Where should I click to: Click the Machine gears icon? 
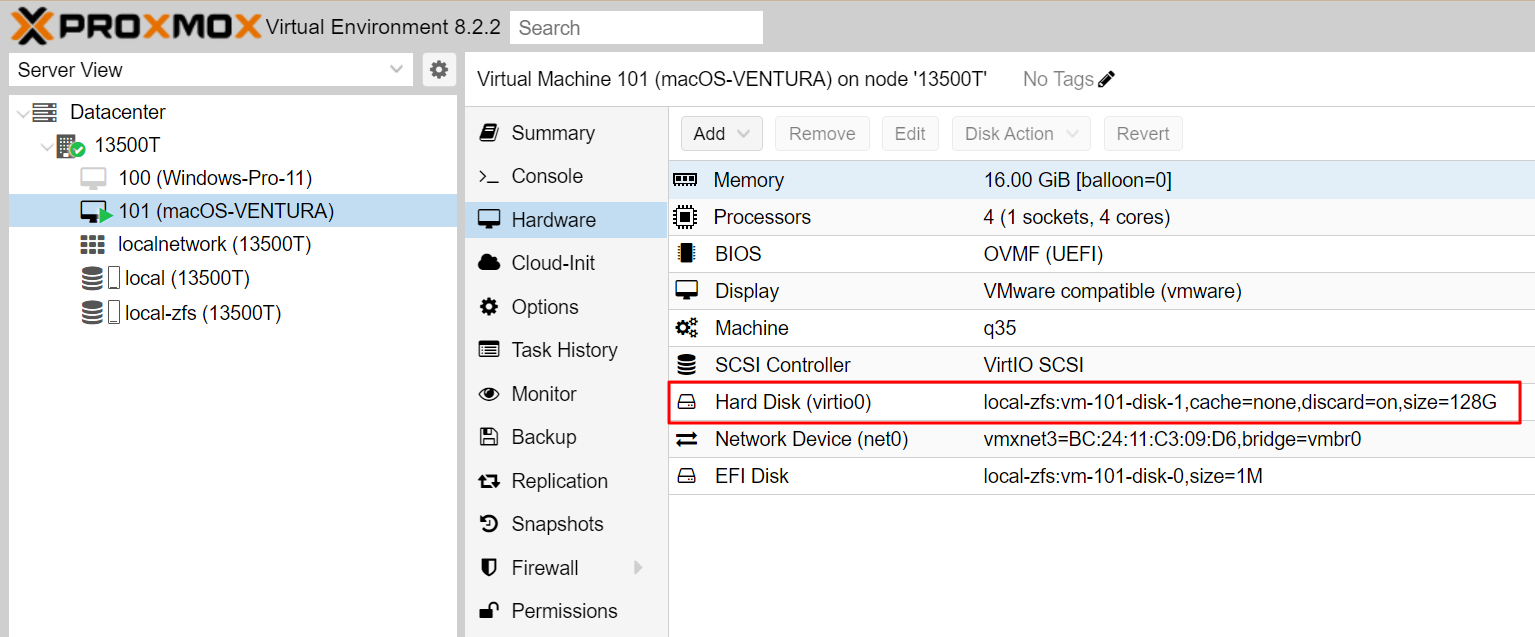coord(686,328)
